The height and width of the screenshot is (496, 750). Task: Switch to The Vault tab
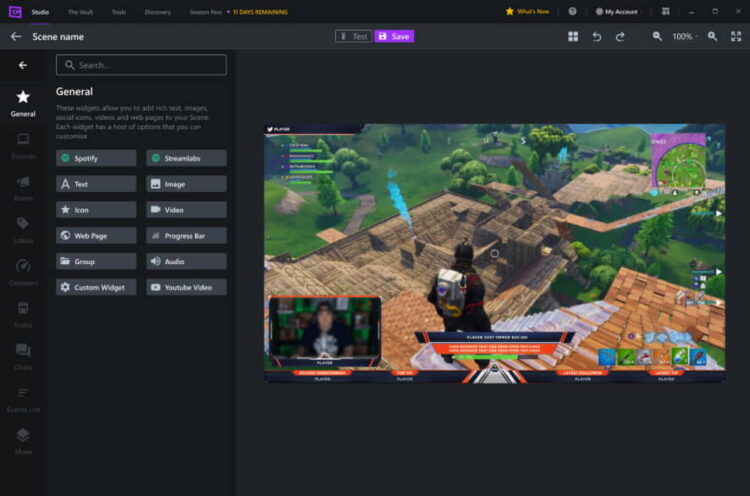pos(80,12)
